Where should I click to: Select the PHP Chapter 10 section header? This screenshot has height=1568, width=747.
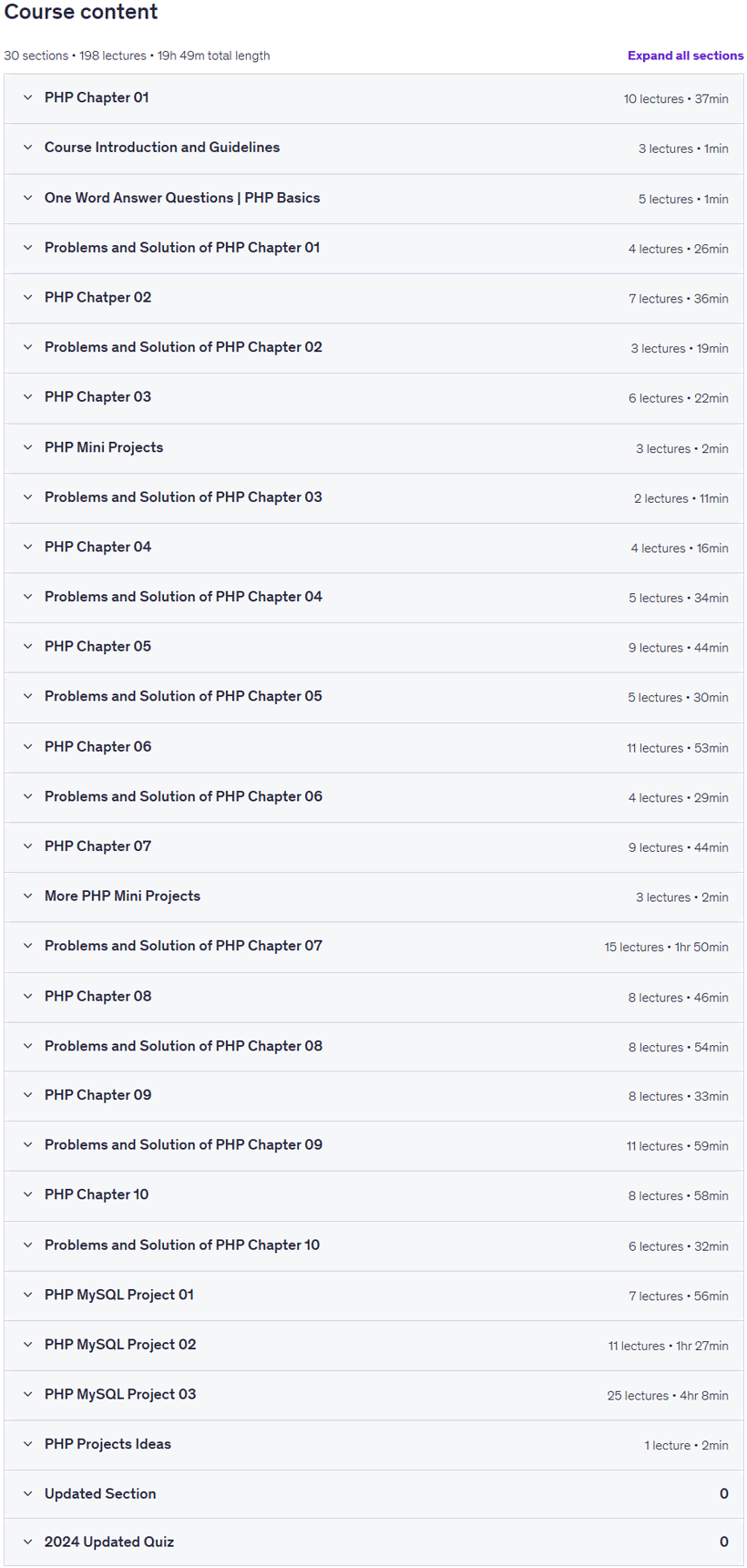tap(373, 1195)
